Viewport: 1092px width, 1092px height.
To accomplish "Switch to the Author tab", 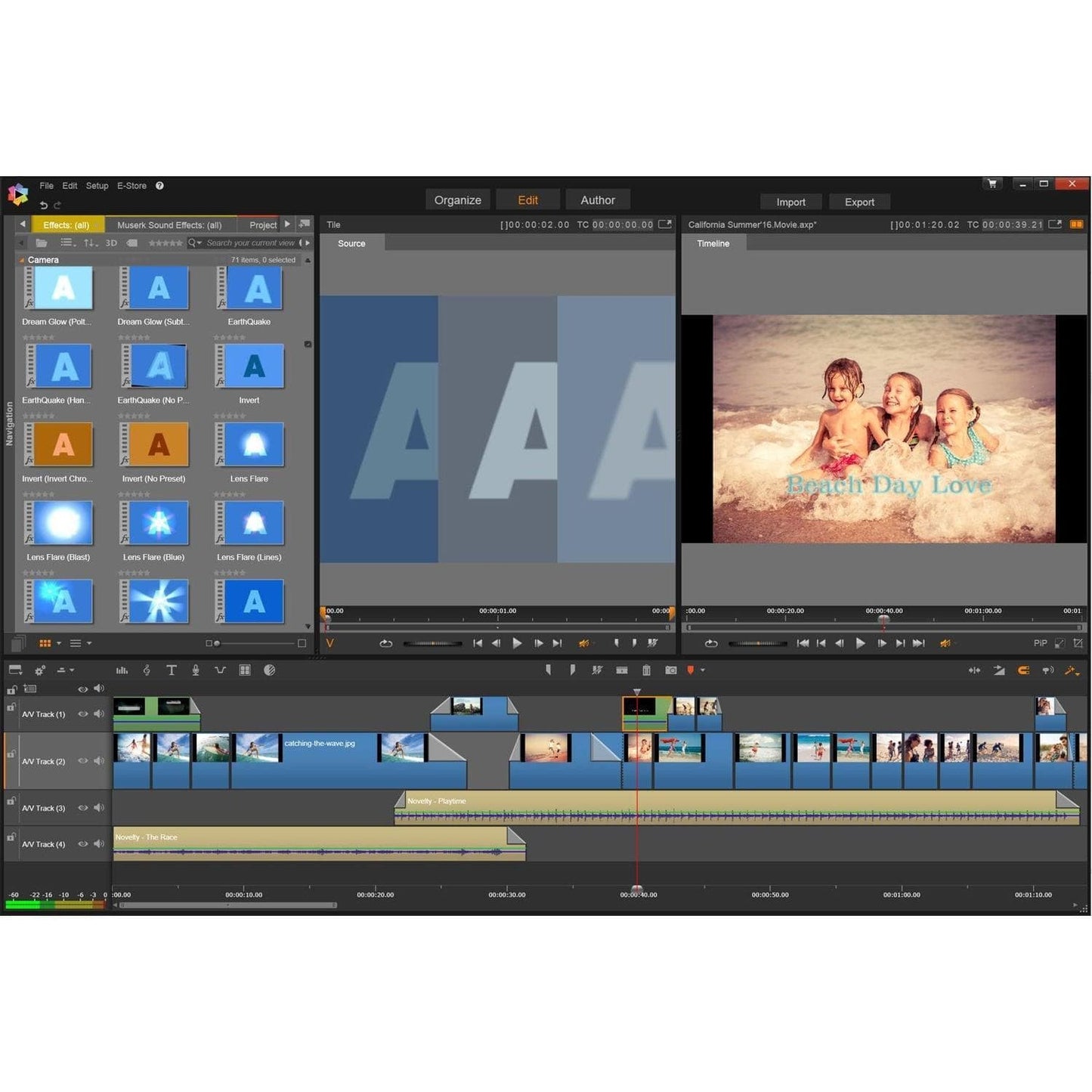I will 598,200.
